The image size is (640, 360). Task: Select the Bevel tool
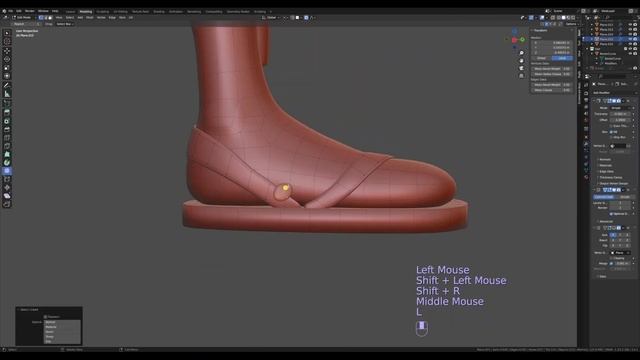tap(7, 129)
